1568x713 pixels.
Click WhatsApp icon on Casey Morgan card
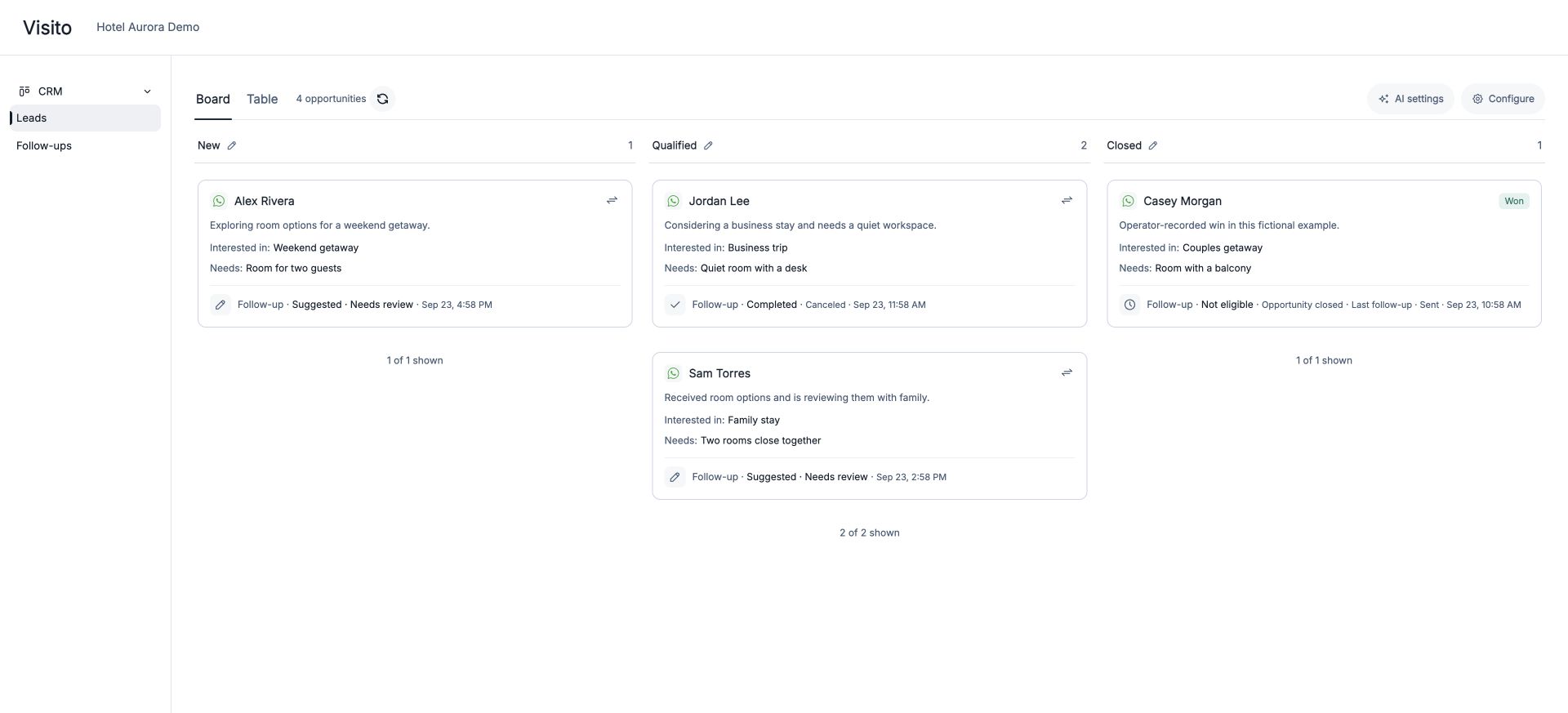1128,201
